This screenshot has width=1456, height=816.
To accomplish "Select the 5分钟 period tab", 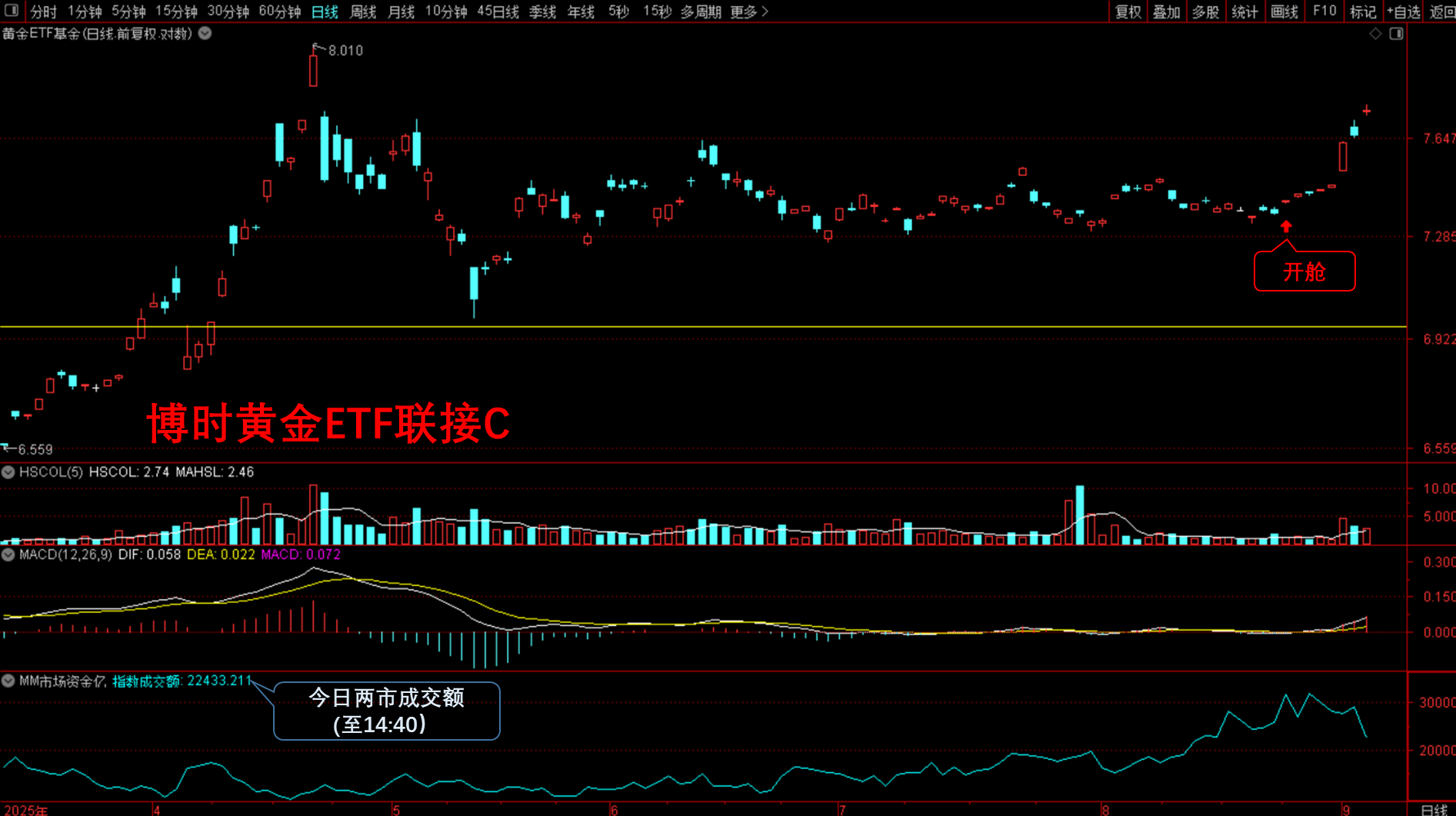I will pos(128,12).
